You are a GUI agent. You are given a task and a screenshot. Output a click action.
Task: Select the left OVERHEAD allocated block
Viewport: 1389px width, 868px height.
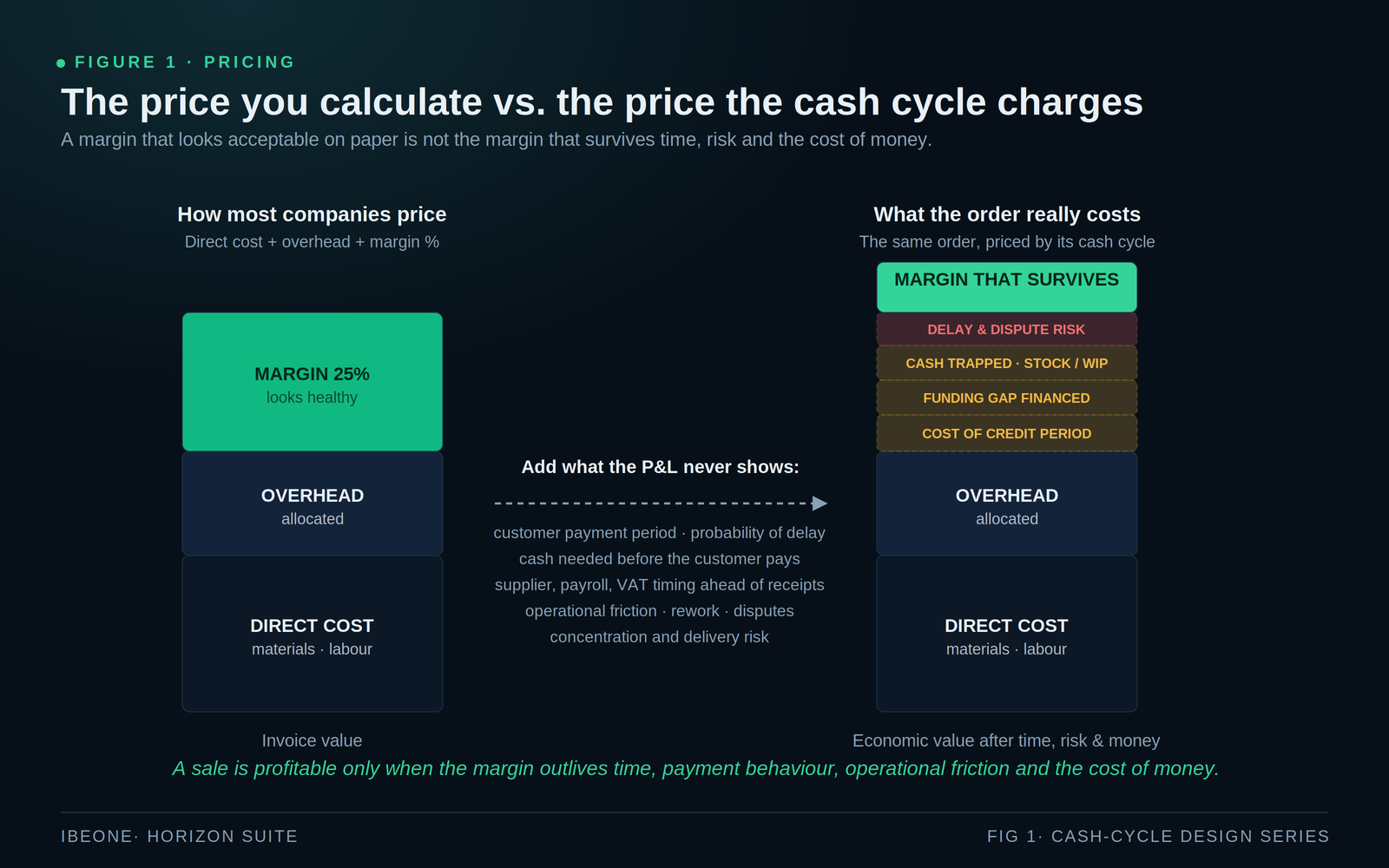[313, 503]
